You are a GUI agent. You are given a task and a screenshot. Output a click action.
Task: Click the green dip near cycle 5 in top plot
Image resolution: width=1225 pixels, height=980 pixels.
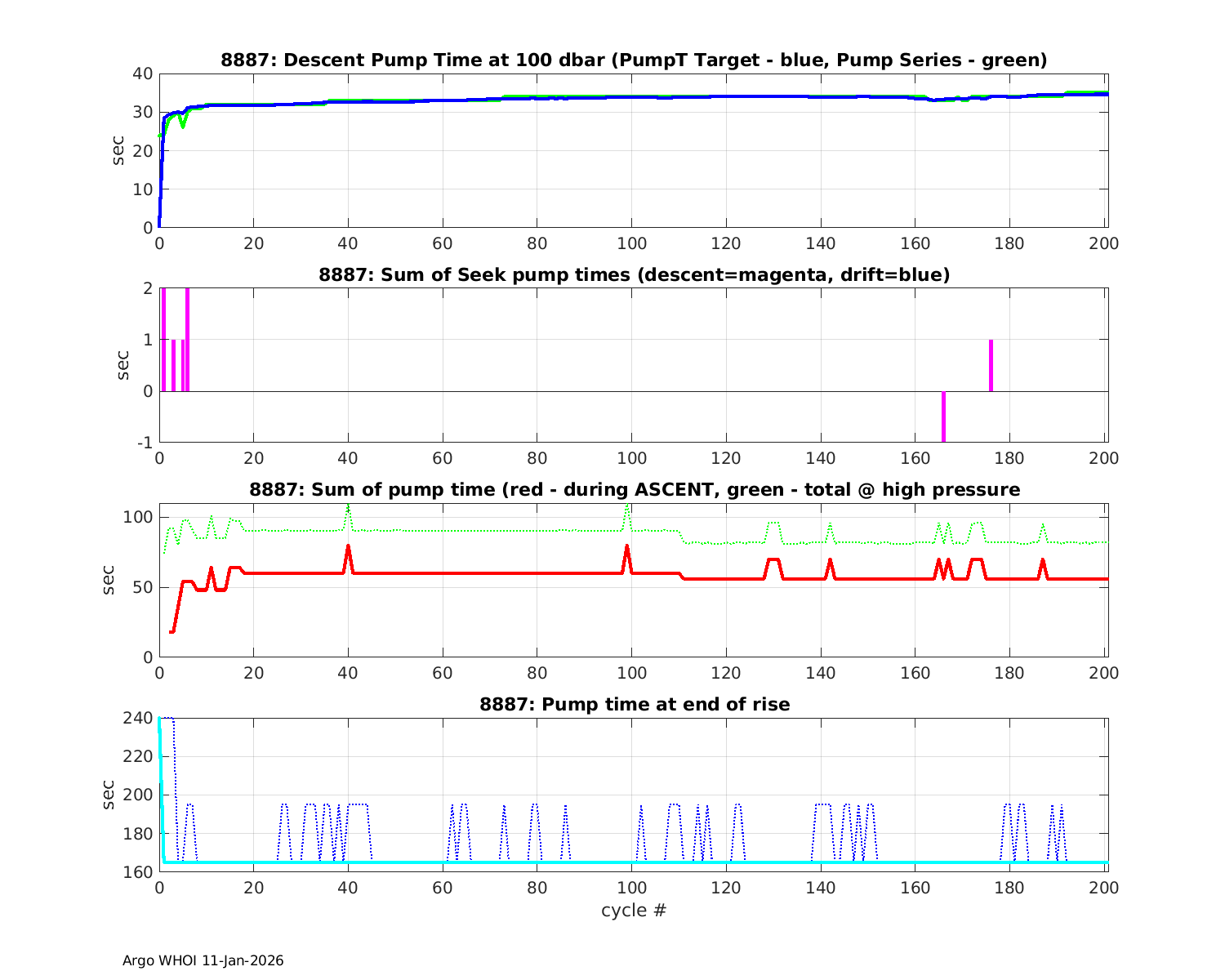tap(183, 125)
